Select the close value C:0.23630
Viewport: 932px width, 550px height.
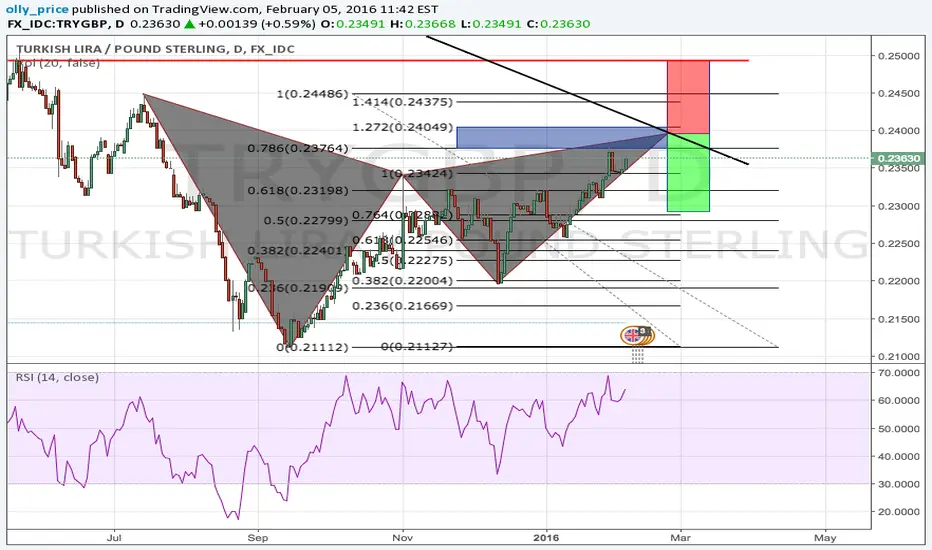[x=558, y=24]
